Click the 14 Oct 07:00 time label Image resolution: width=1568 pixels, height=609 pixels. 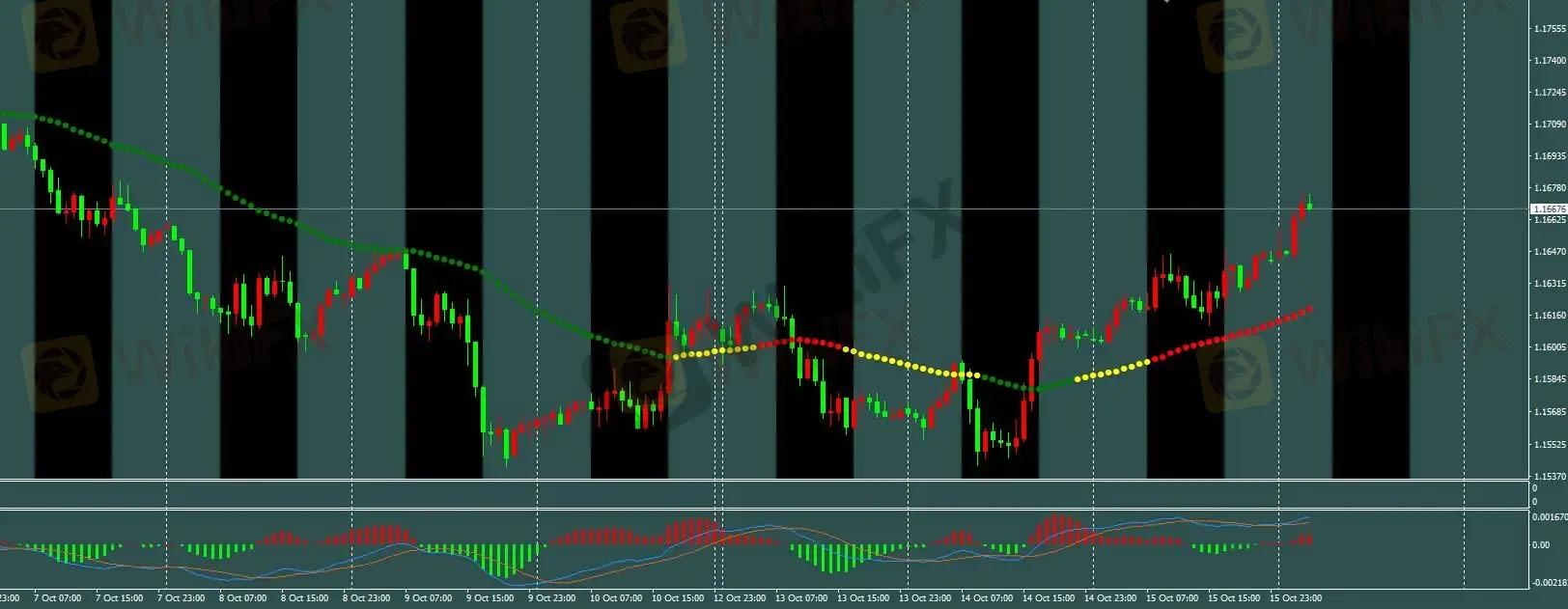tap(987, 598)
